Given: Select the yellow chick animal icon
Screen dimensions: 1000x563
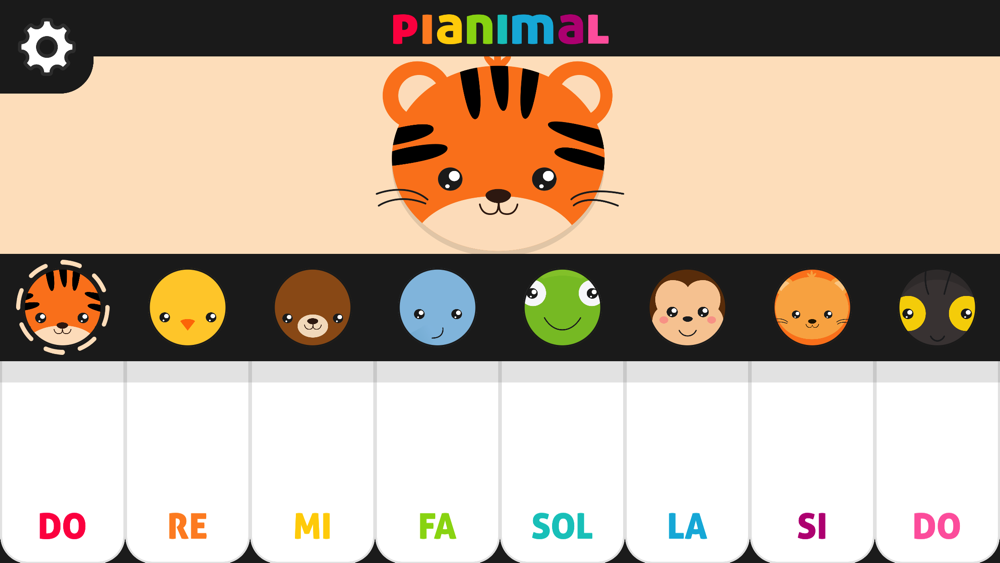Looking at the screenshot, I should pos(188,307).
